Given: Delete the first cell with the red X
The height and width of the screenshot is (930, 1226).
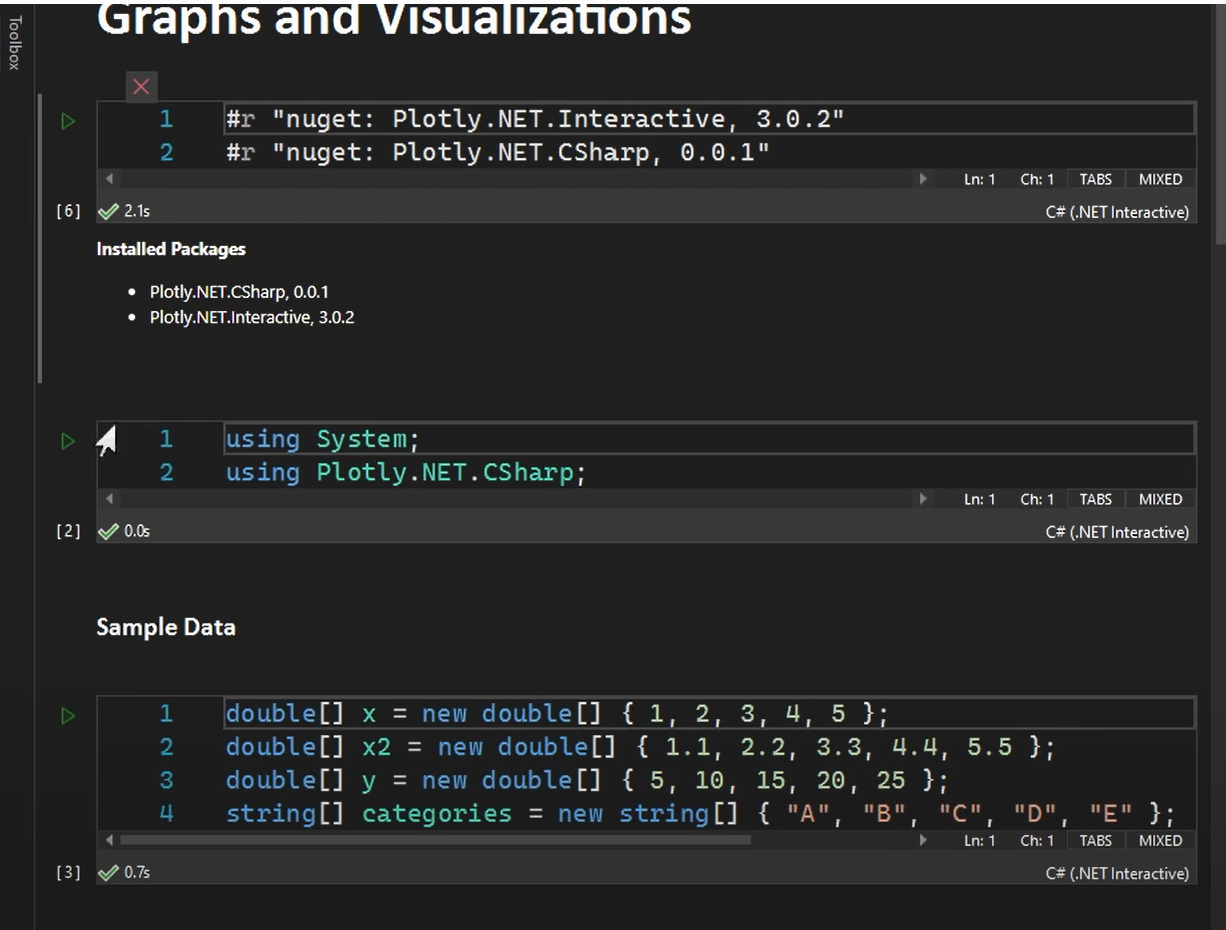Looking at the screenshot, I should pos(141,86).
